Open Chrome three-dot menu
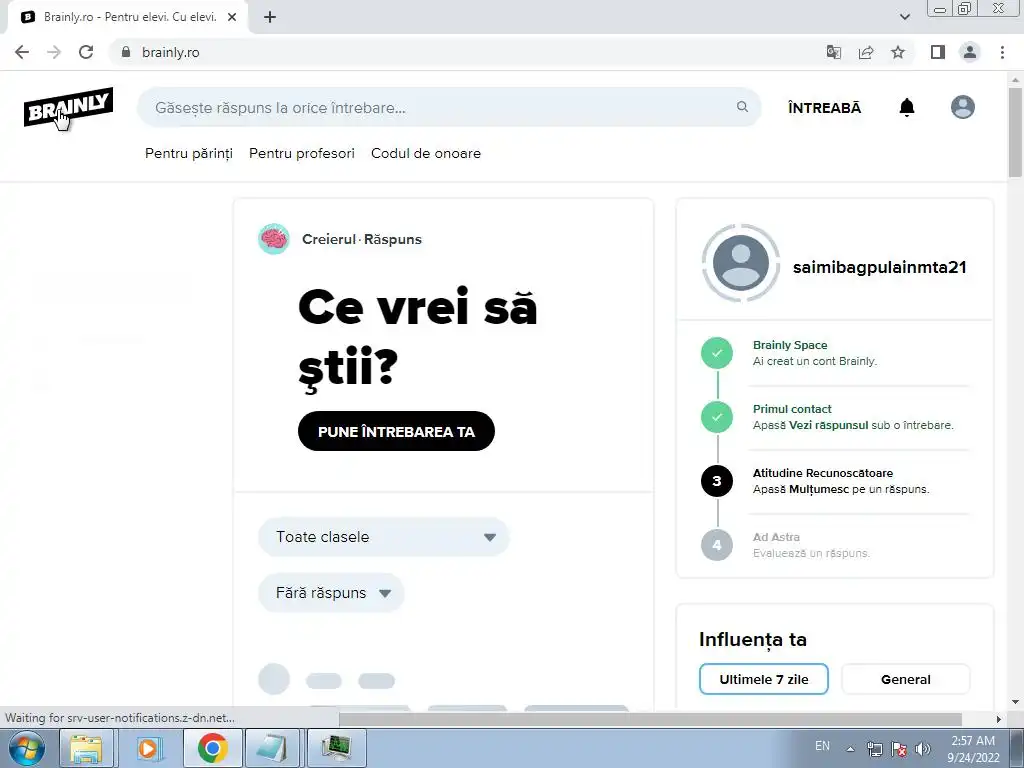This screenshot has height=768, width=1024. 1002,52
